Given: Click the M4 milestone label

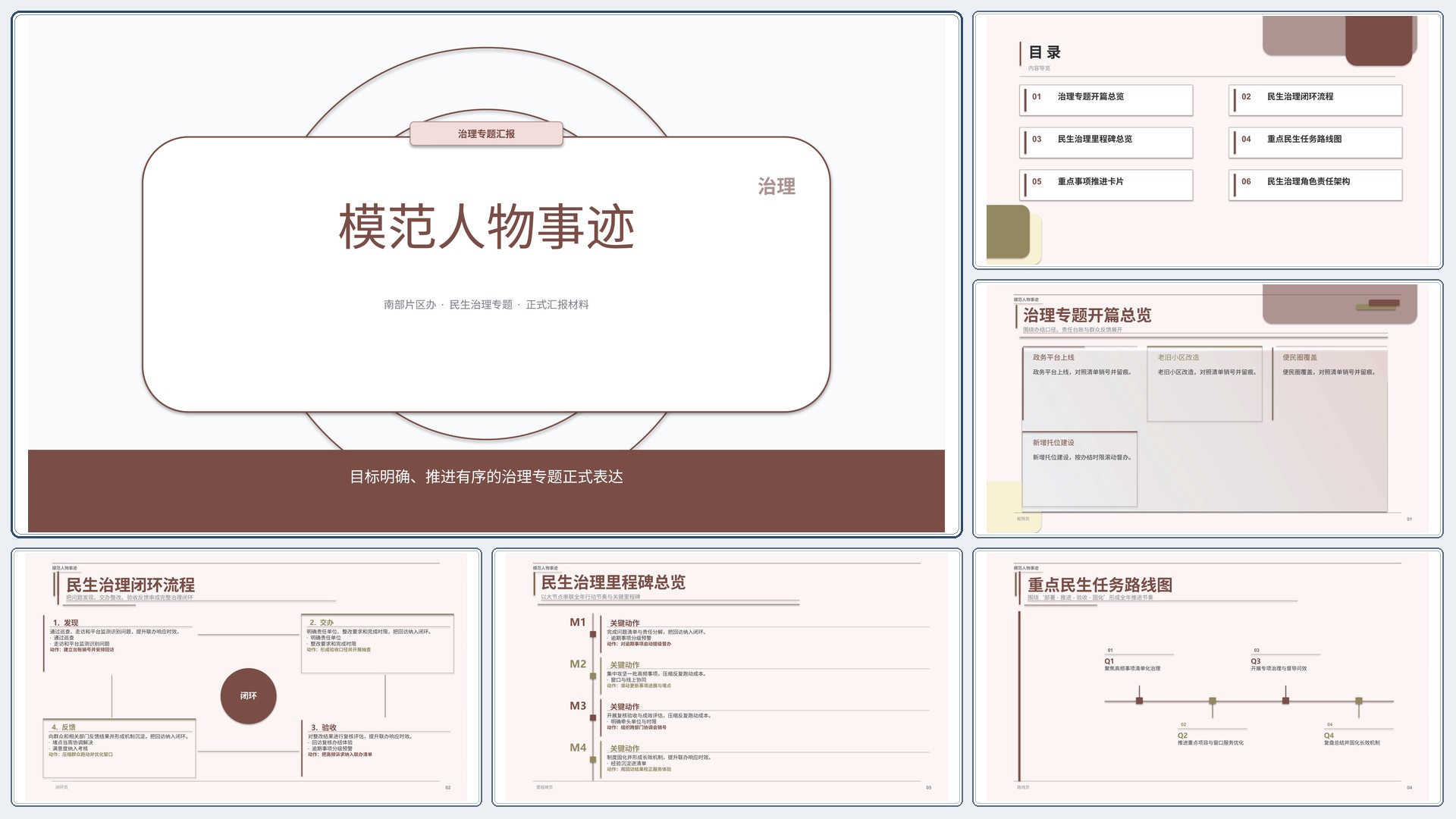Looking at the screenshot, I should pyautogui.click(x=578, y=748).
